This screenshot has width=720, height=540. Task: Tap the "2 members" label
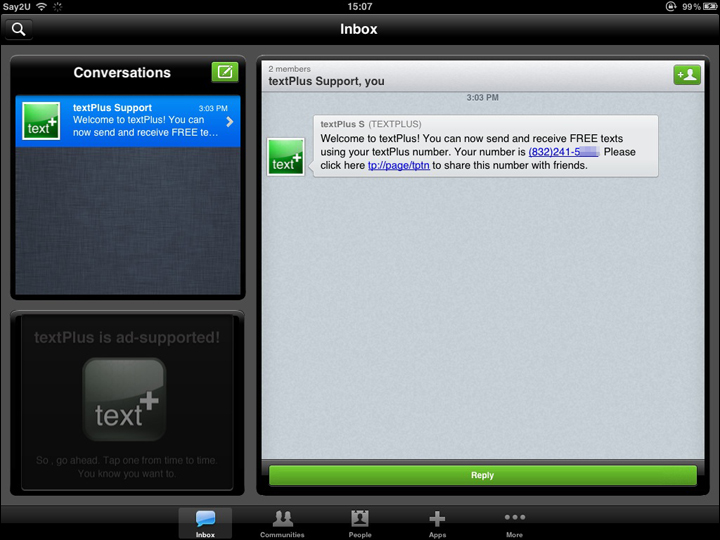coord(289,69)
